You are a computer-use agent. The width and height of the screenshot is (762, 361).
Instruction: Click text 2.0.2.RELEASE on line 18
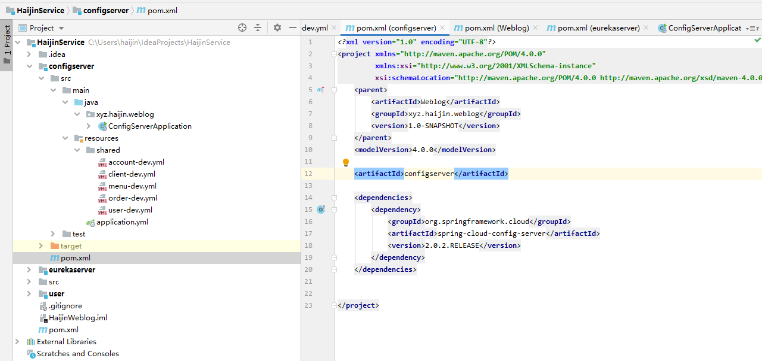452,246
